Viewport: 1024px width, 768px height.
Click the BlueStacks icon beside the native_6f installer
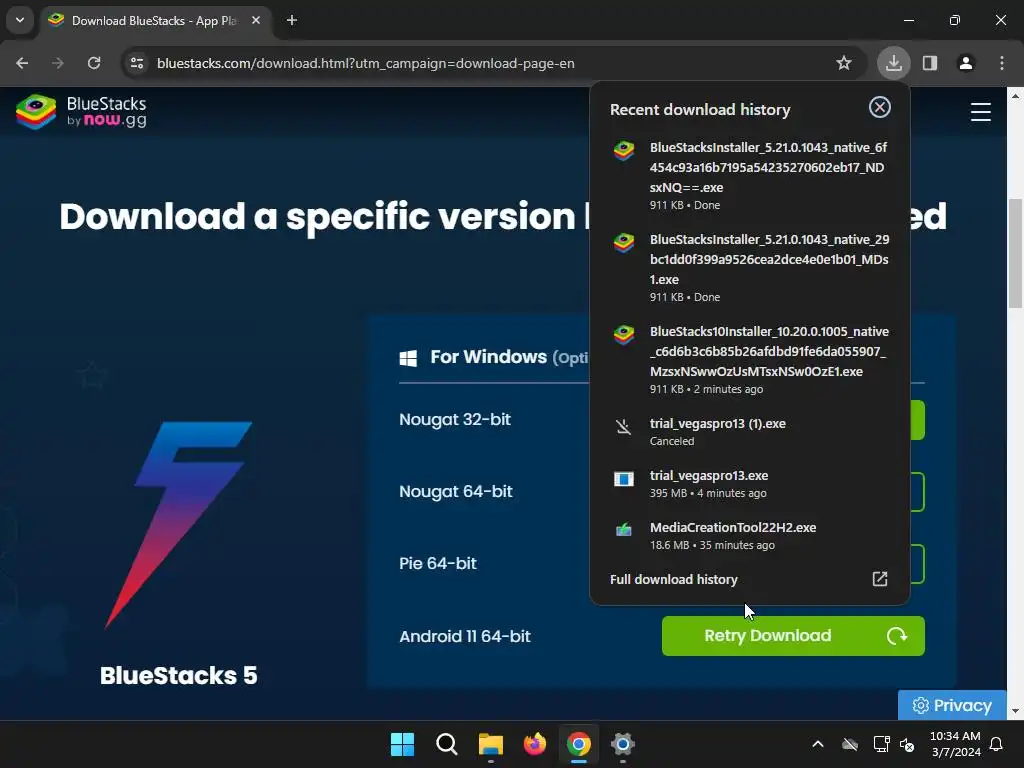624,150
